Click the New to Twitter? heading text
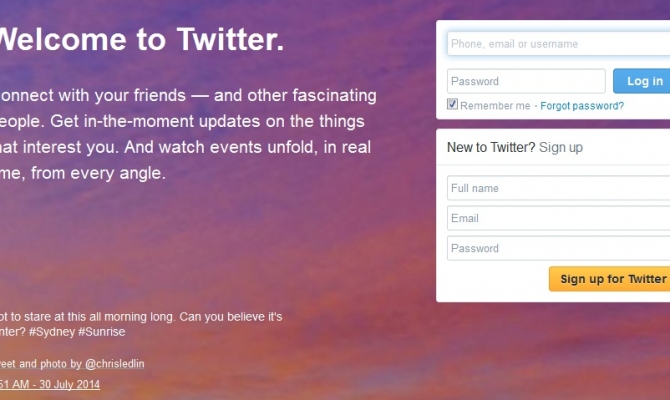This screenshot has height=400, width=670. (x=491, y=147)
